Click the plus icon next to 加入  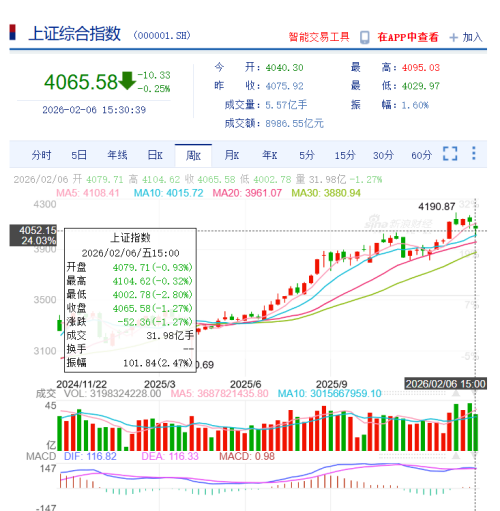pos(453,38)
